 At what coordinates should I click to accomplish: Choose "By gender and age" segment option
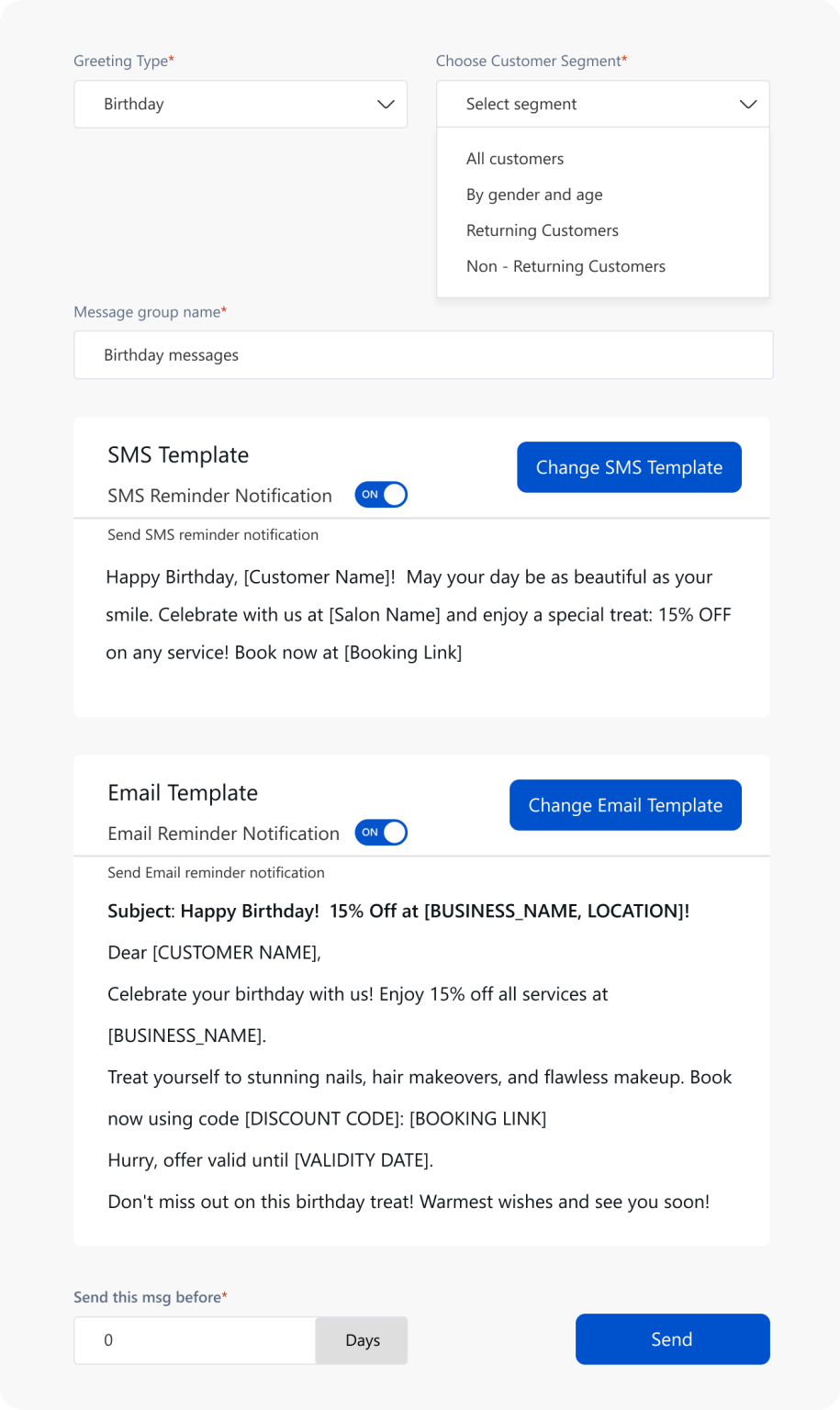pos(534,194)
